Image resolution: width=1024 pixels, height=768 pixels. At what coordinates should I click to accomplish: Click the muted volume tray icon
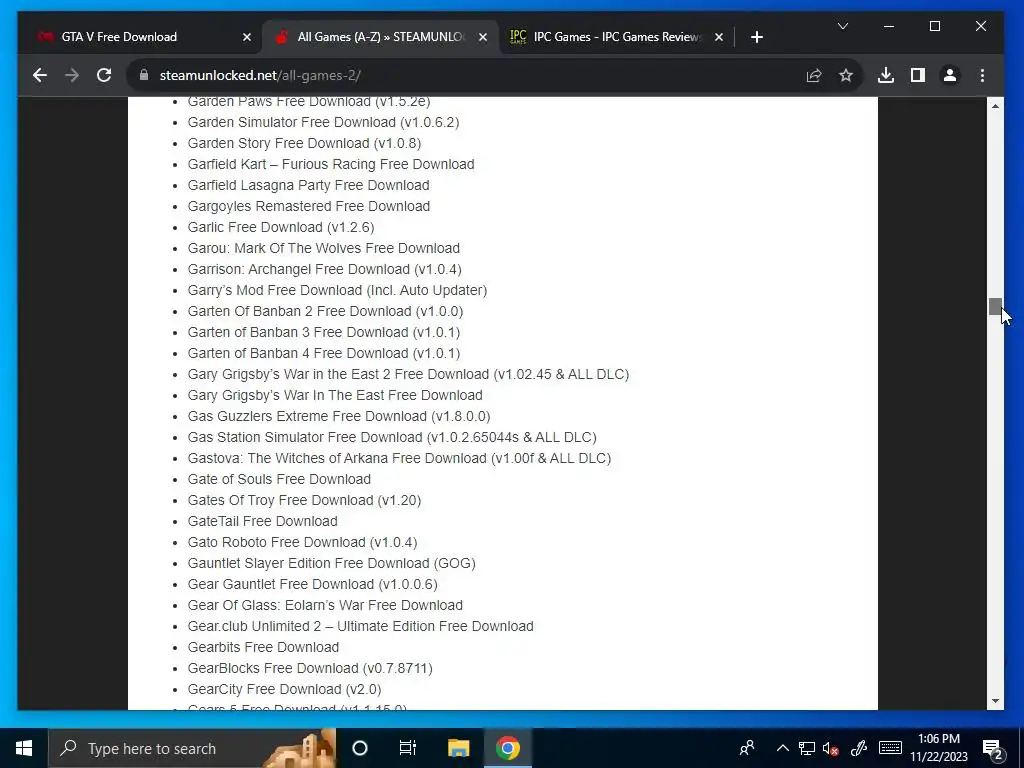(x=831, y=748)
